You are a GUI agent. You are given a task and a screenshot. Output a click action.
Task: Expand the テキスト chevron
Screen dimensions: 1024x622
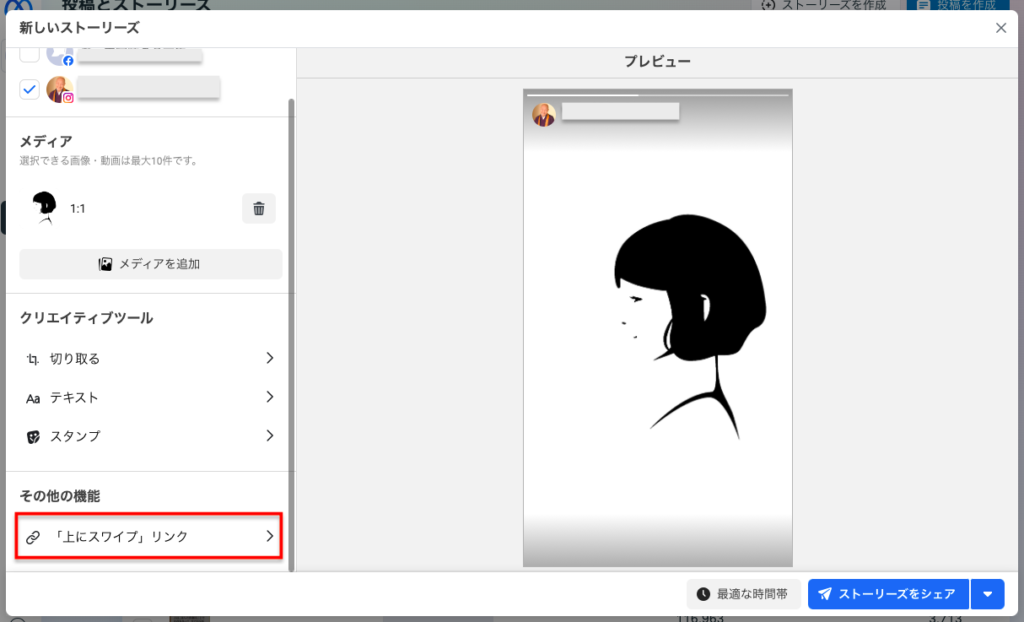(270, 397)
